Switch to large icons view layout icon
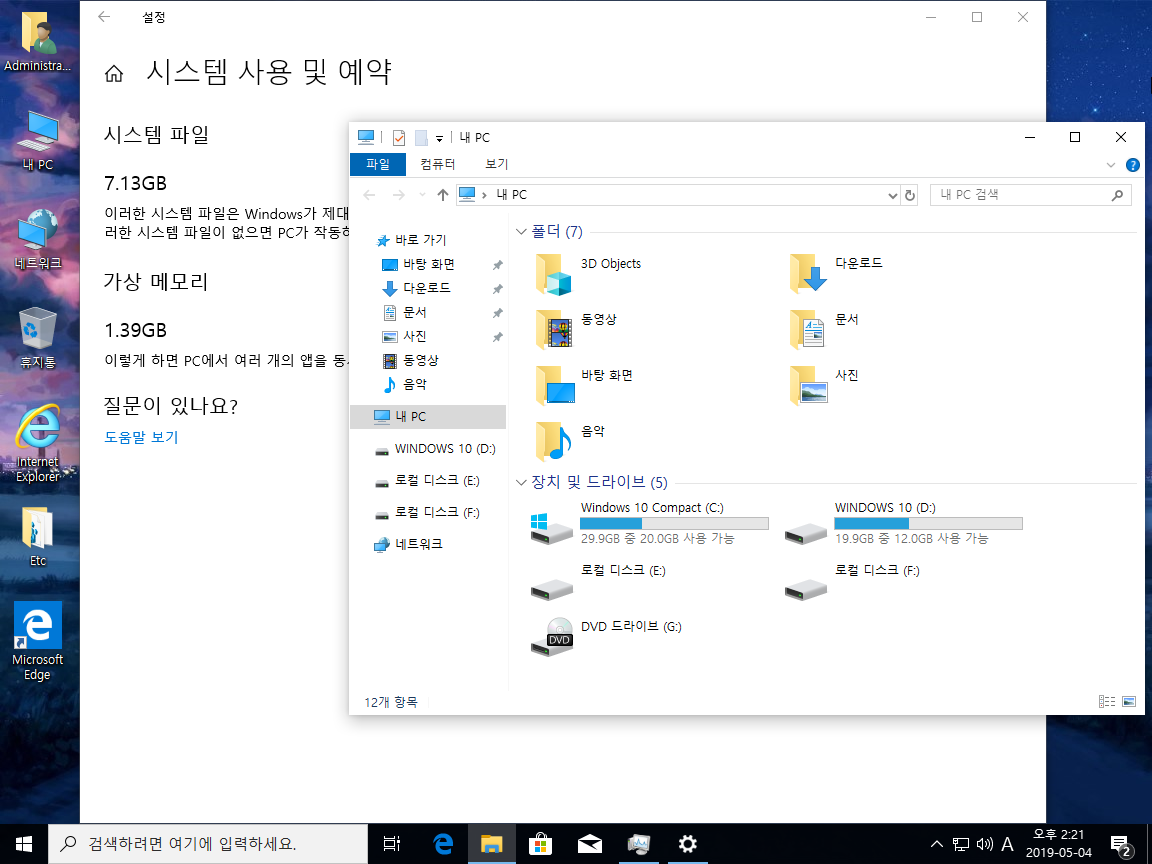The image size is (1152, 864). (x=1129, y=702)
